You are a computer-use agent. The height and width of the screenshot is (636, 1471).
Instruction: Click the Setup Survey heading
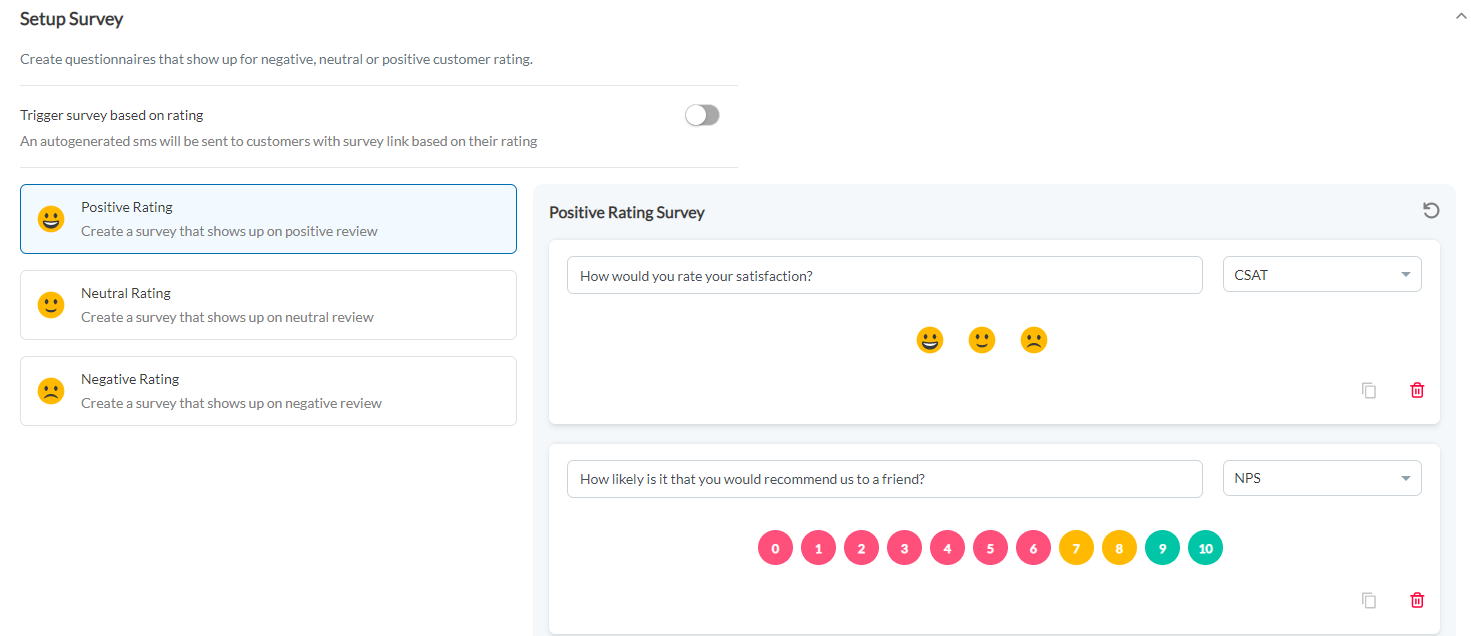click(x=72, y=19)
